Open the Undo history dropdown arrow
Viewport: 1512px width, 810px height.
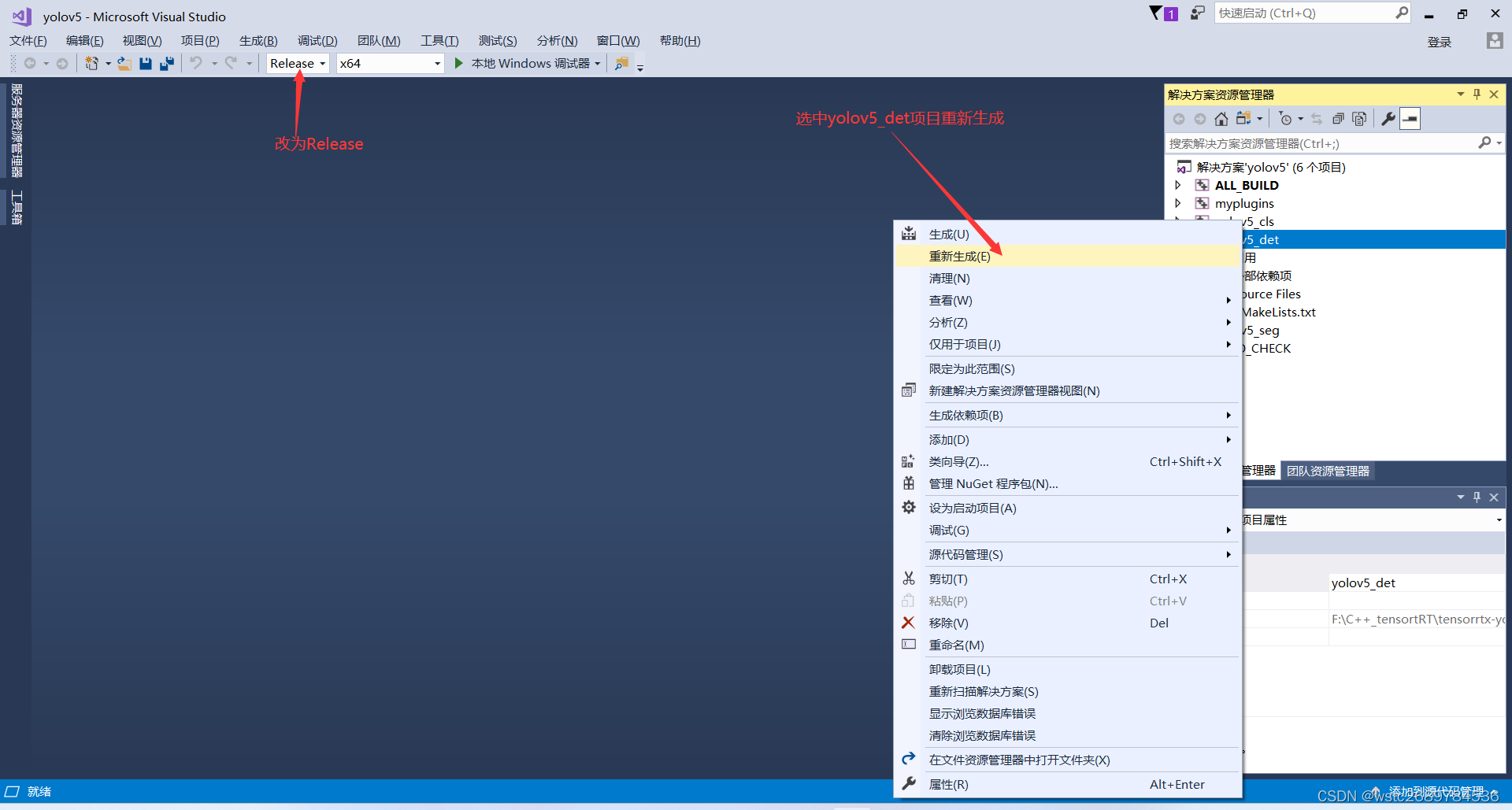214,63
